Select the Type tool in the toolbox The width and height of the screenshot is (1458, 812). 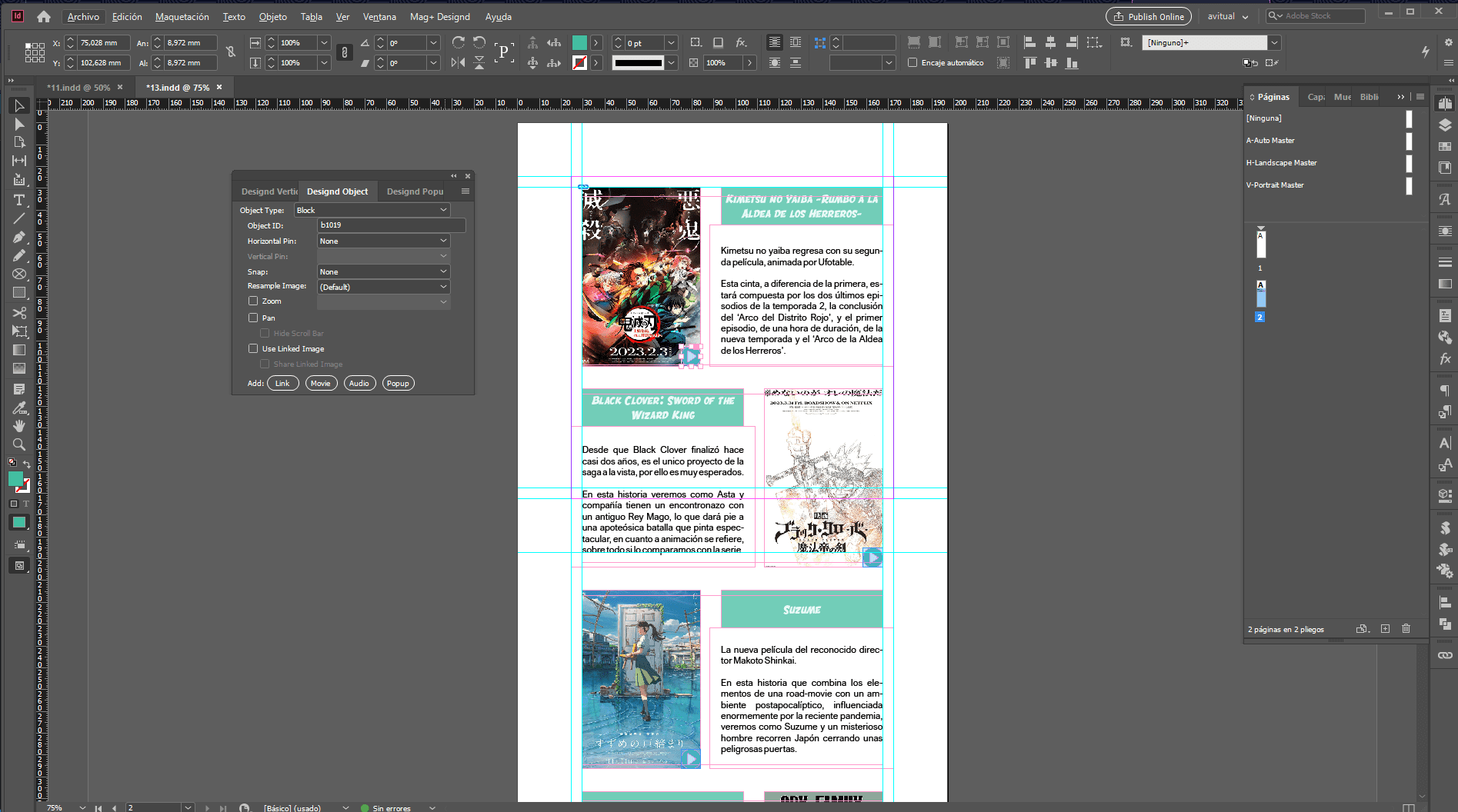click(19, 200)
